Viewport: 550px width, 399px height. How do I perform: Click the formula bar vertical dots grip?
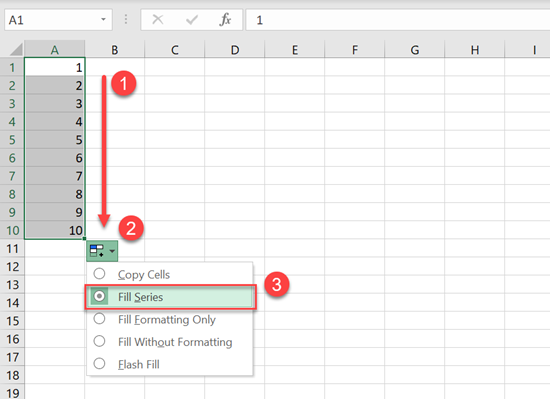(126, 20)
